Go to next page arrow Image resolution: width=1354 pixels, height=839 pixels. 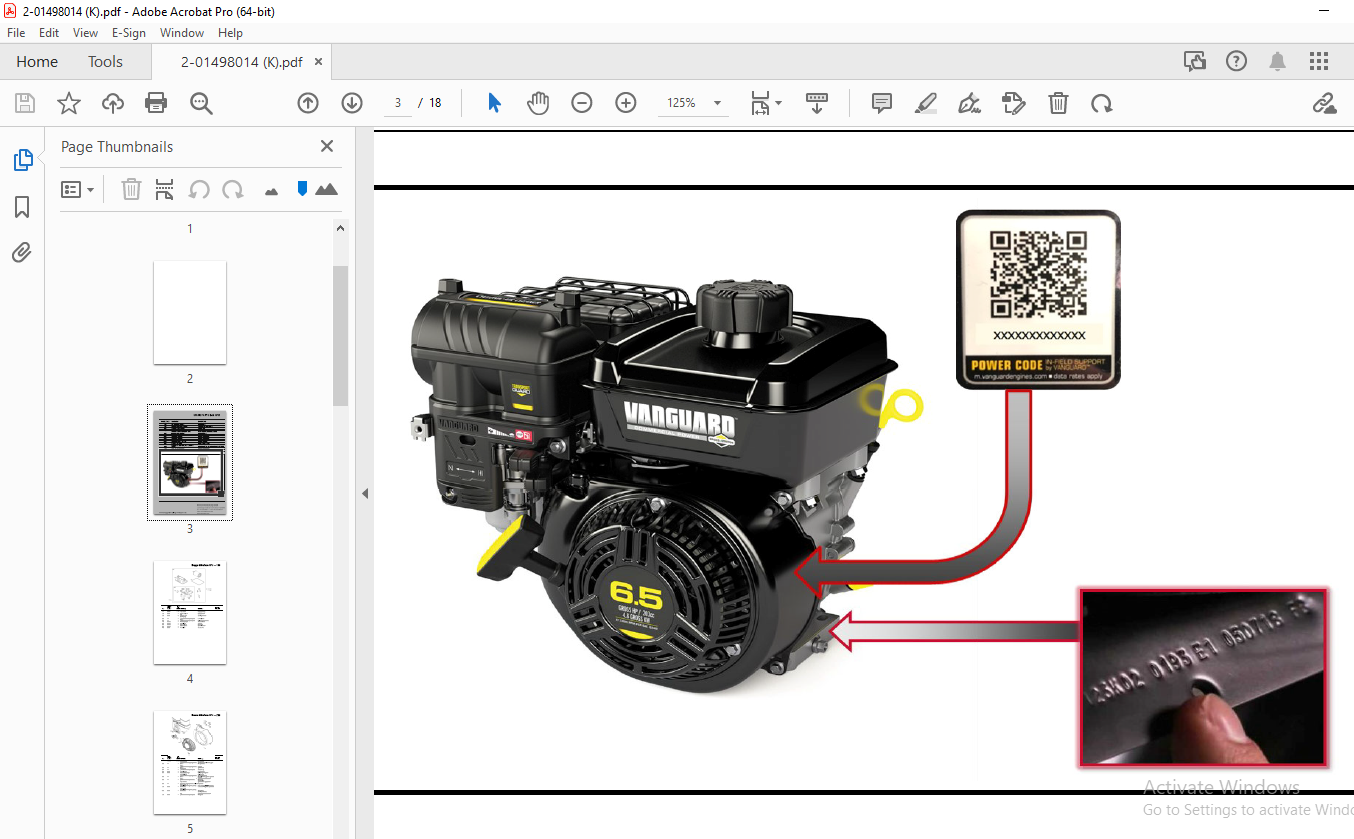tap(352, 103)
